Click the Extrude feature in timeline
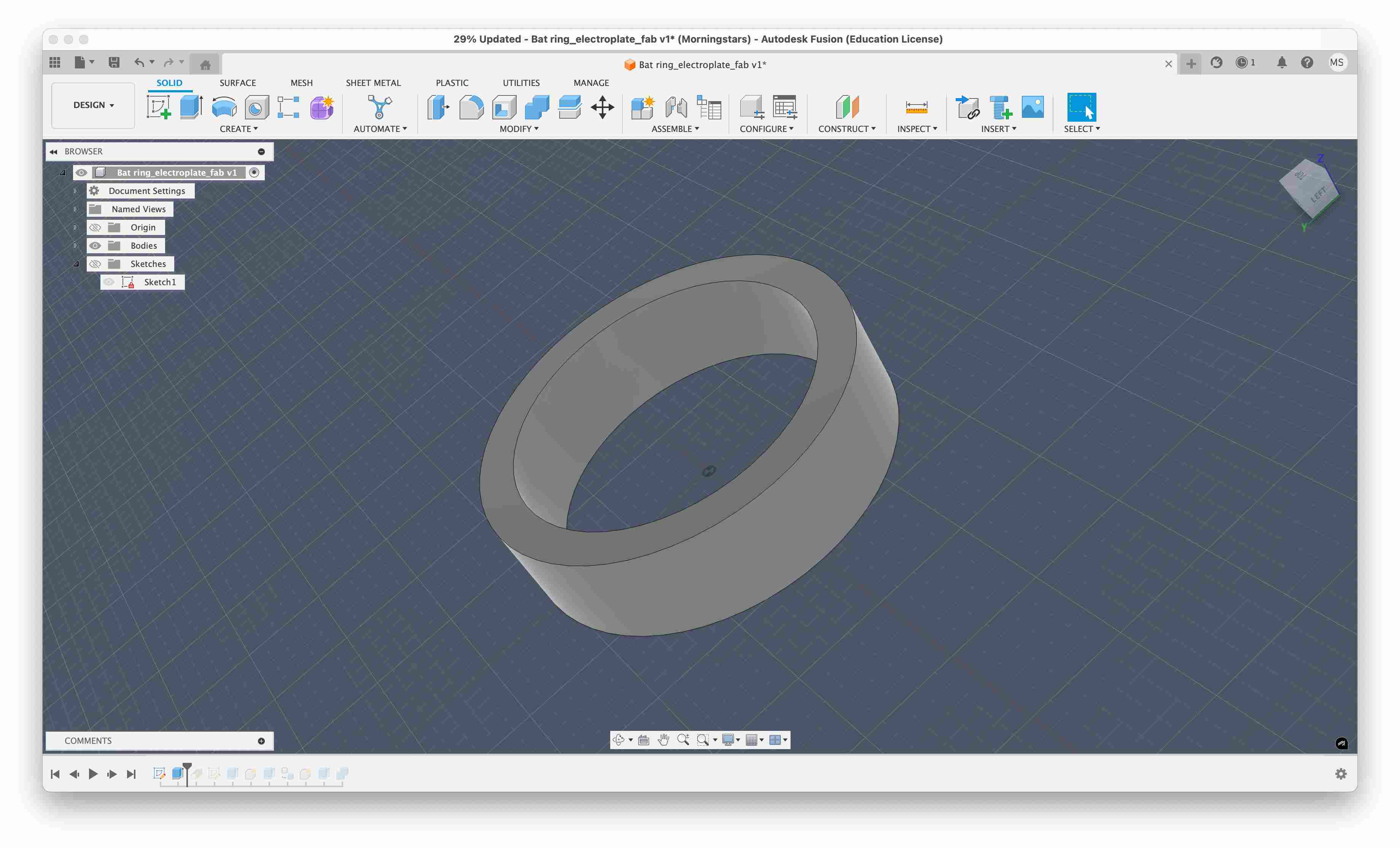 177,773
